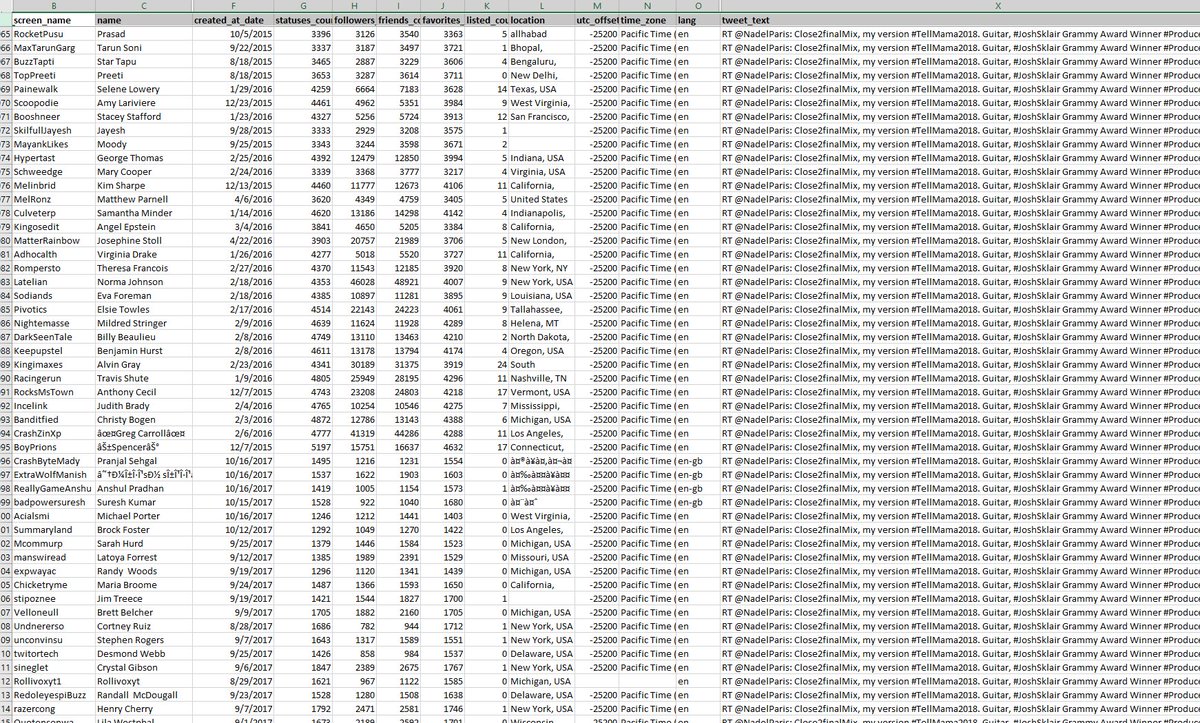This screenshot has height=723, width=1200.
Task: Select the screen_name header cell
Action: point(53,20)
